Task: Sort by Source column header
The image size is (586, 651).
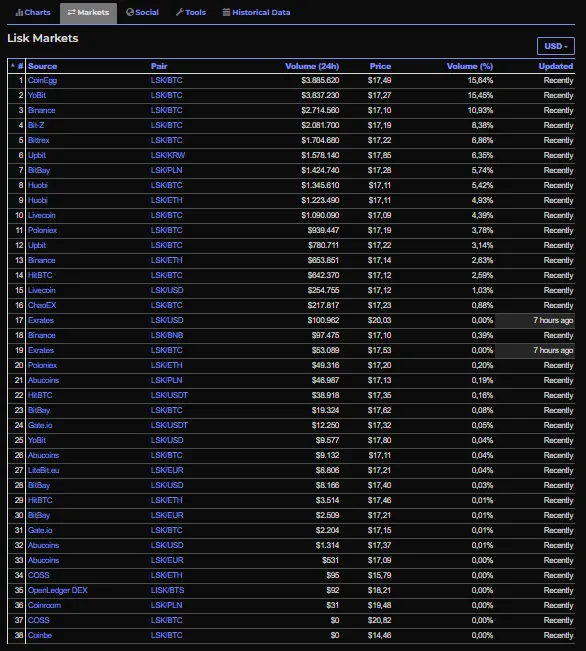Action: click(x=42, y=66)
